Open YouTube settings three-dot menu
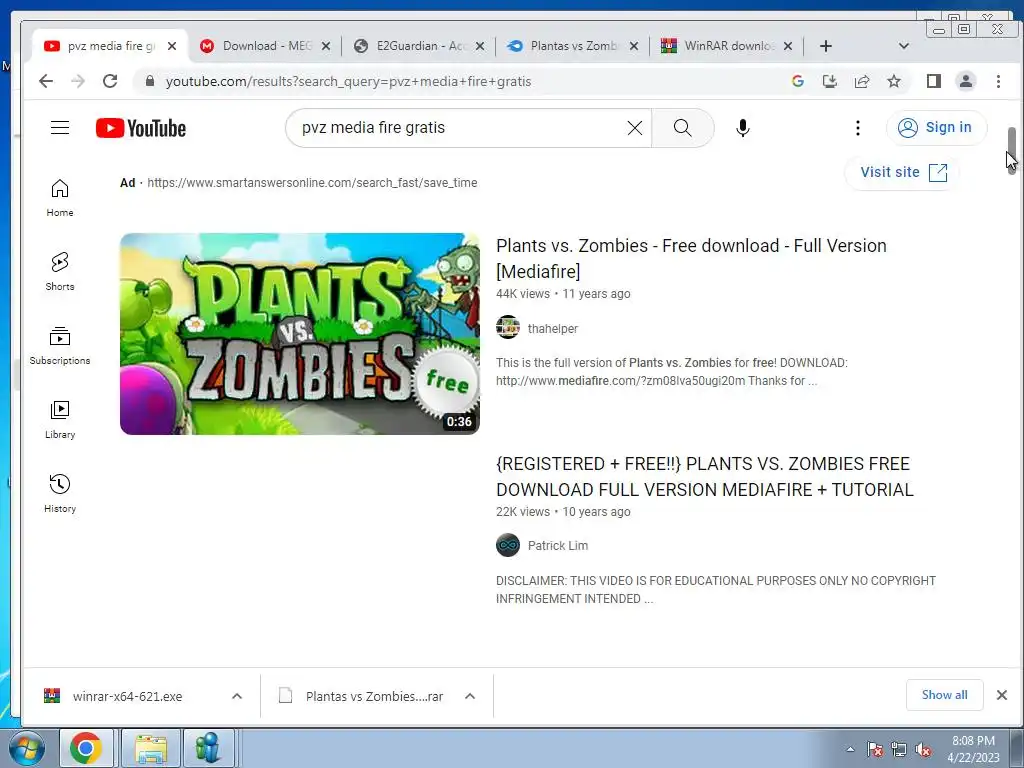 (x=858, y=128)
